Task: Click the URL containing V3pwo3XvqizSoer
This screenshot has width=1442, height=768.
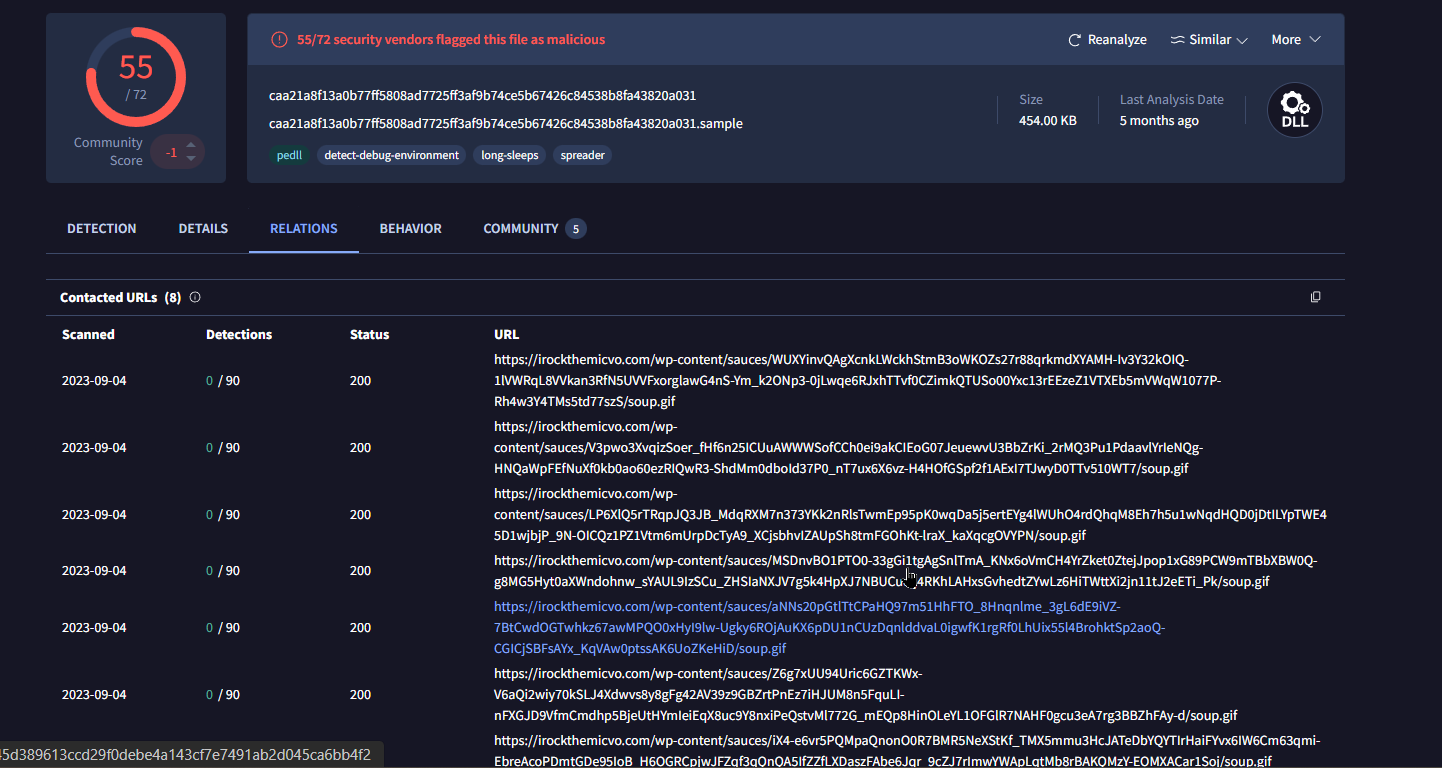Action: [848, 448]
